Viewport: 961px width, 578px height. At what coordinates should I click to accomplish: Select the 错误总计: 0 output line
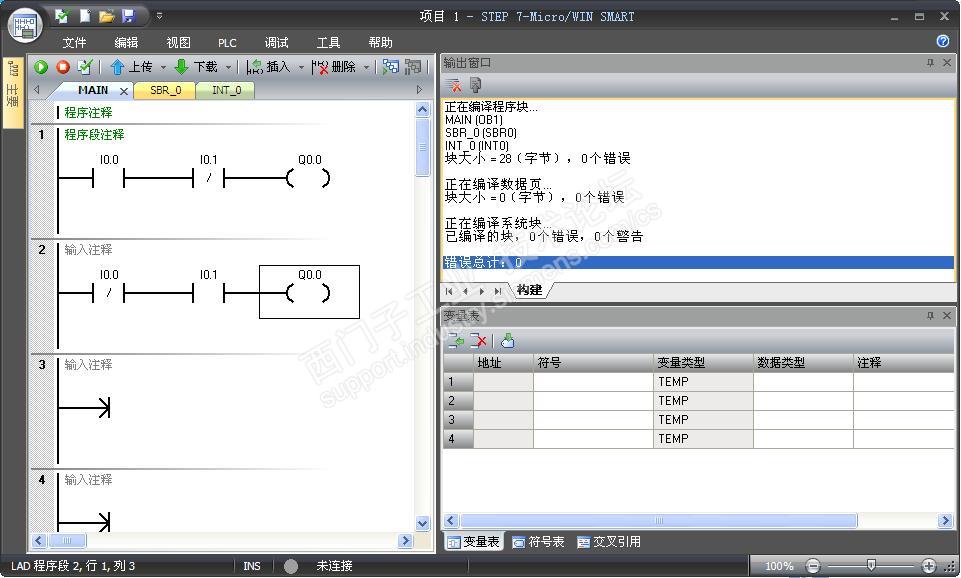tap(698, 262)
